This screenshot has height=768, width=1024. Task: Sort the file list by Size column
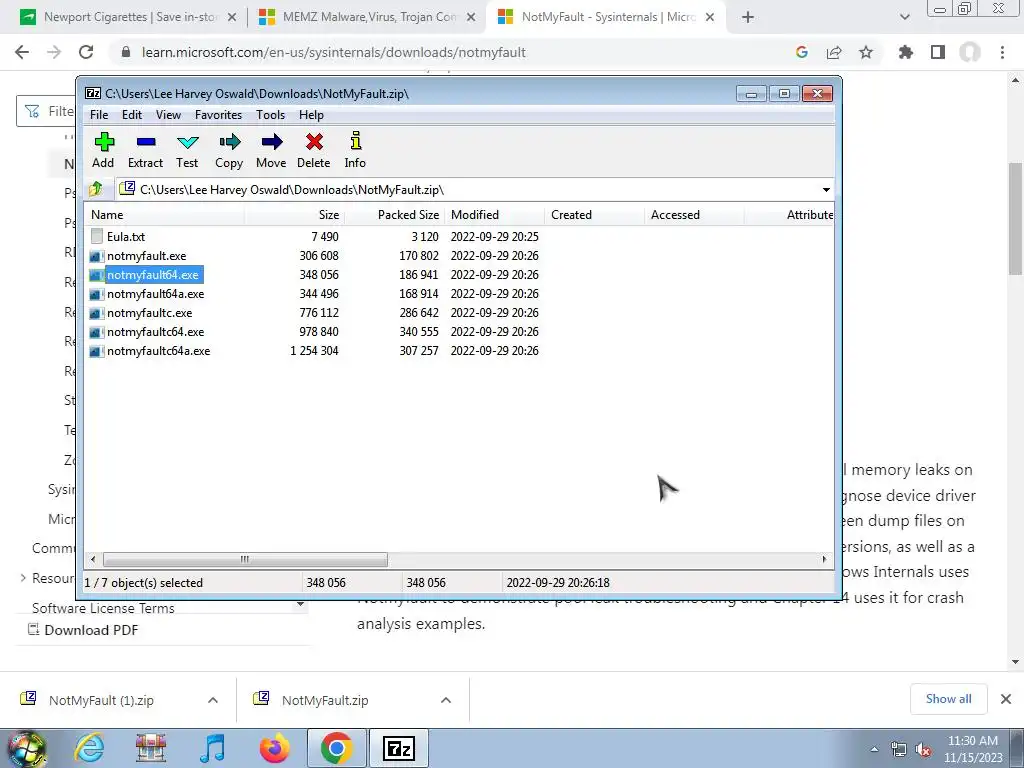[295, 215]
